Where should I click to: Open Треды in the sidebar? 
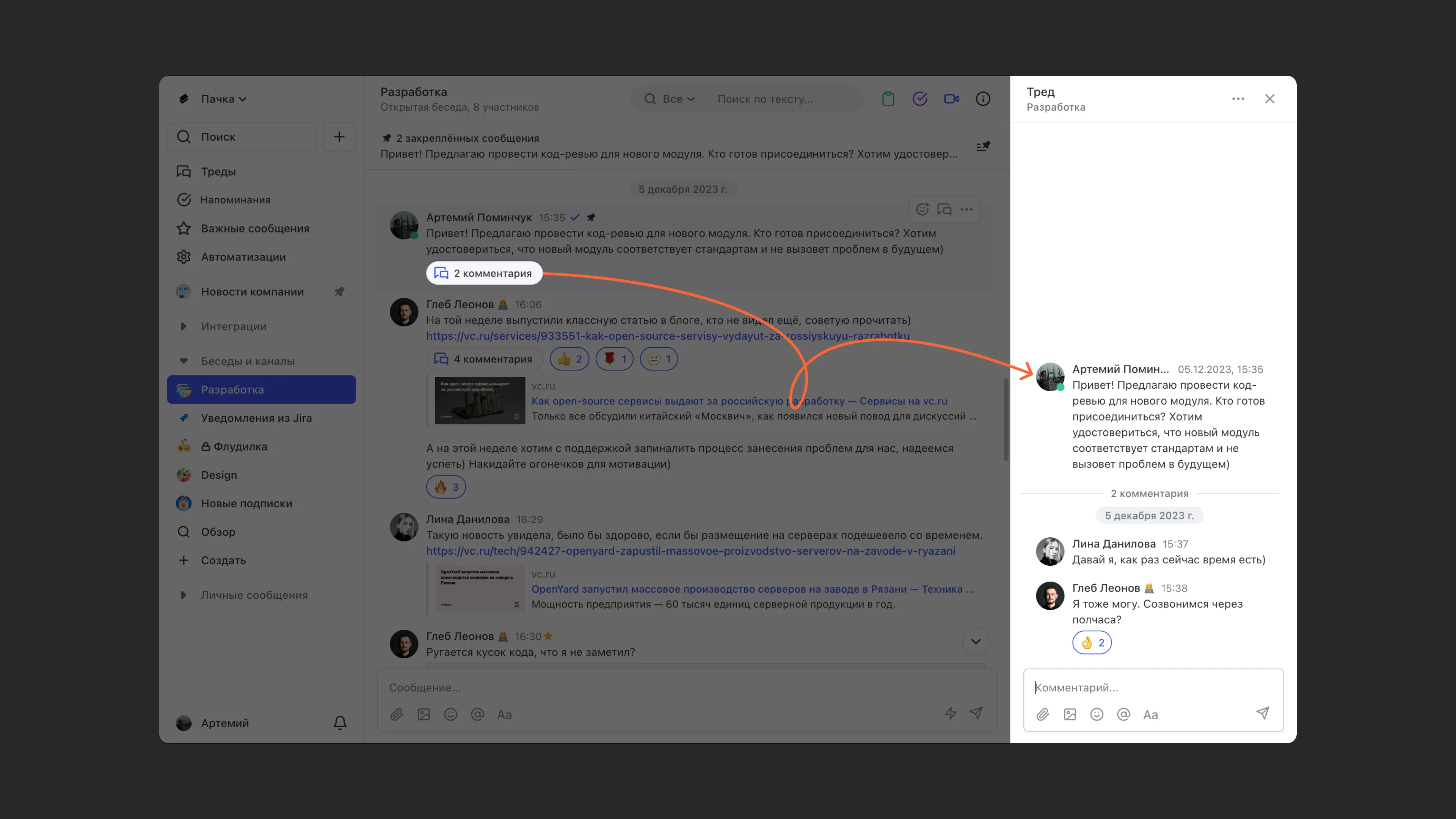point(218,171)
